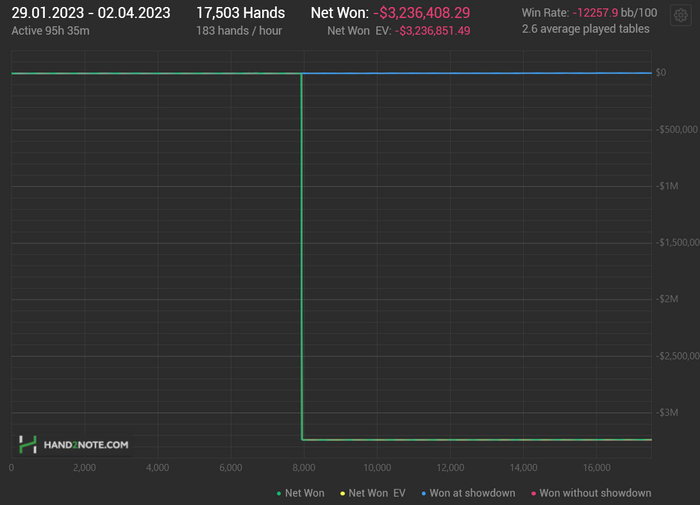Viewport: 700px width, 505px height.
Task: Click the 12,000 x-axis label
Action: [x=450, y=467]
